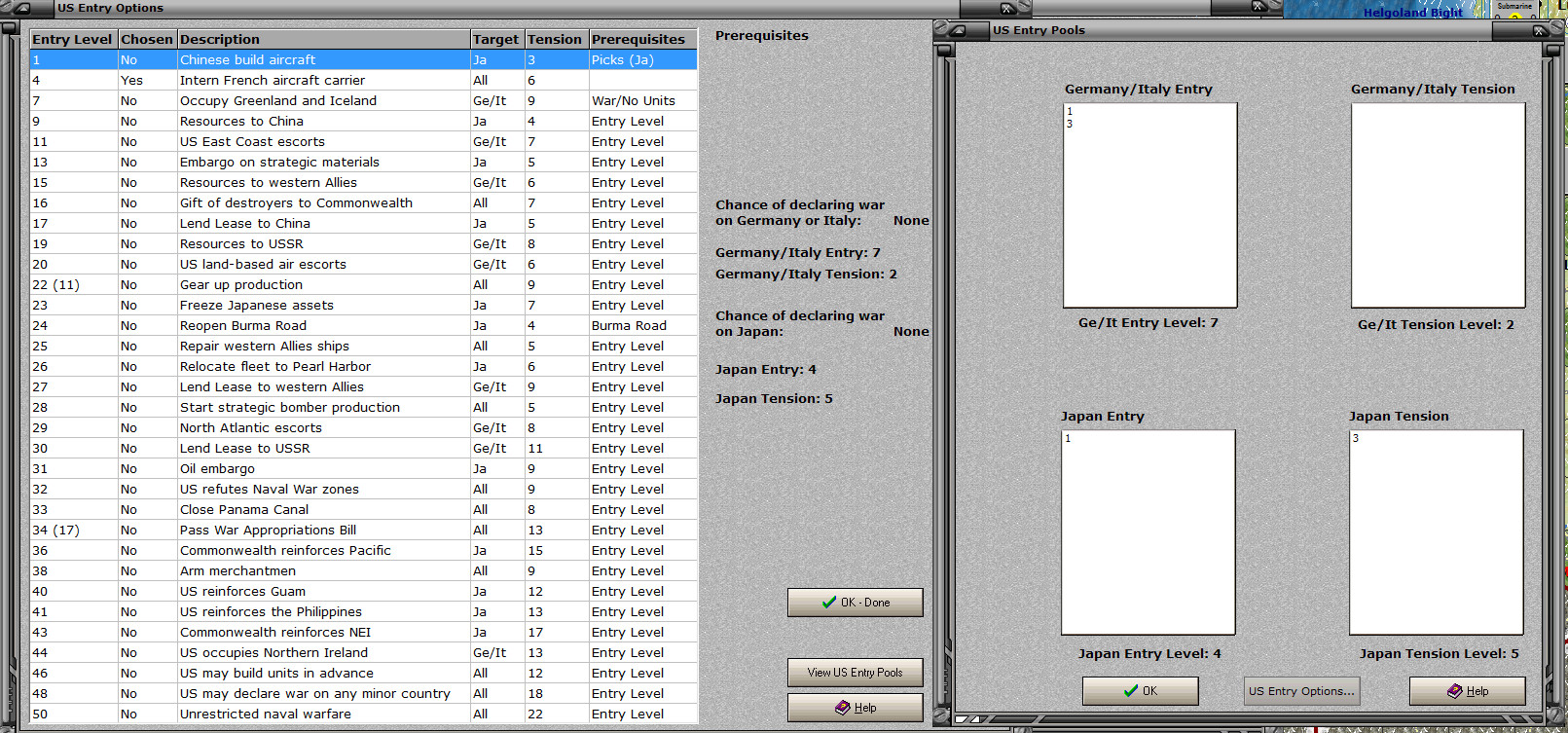This screenshot has height=733, width=1568.
Task: Select 'Intern French aircraft carrier' row
Action: 364,80
